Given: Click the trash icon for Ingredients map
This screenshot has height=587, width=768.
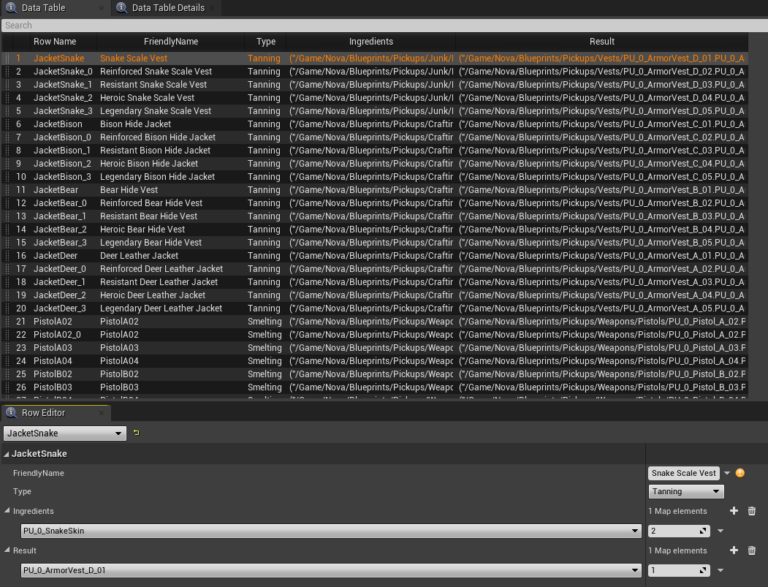Looking at the screenshot, I should coord(752,511).
